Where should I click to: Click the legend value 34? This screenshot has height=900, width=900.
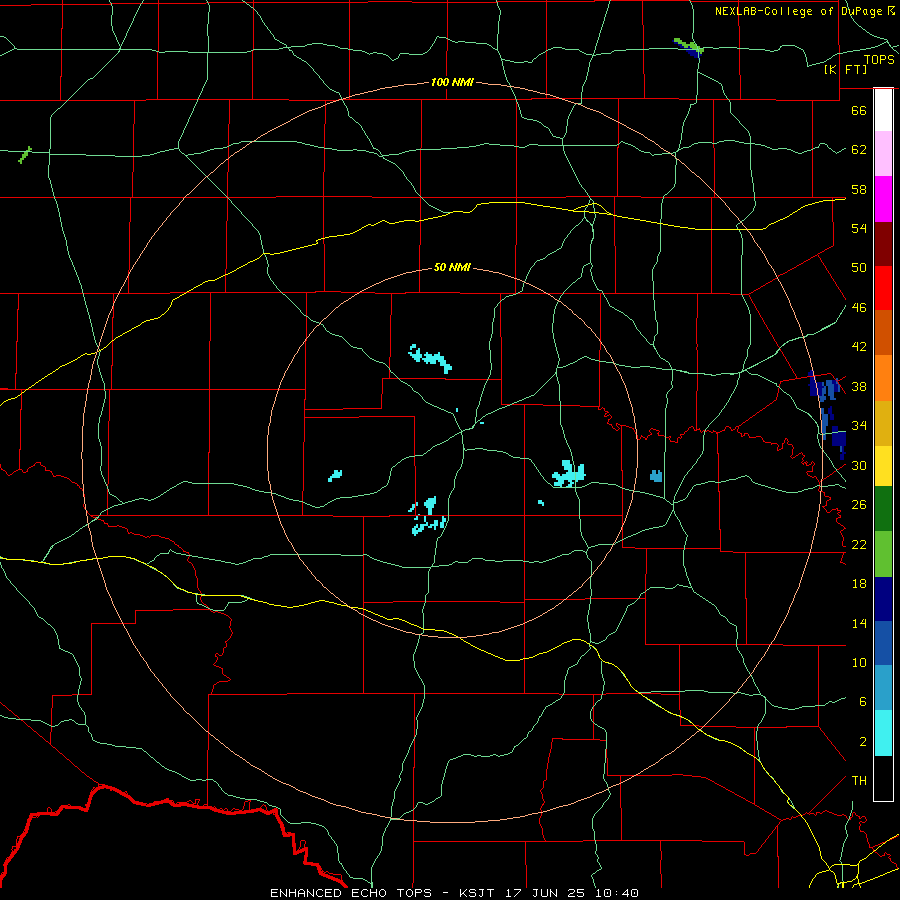(859, 425)
